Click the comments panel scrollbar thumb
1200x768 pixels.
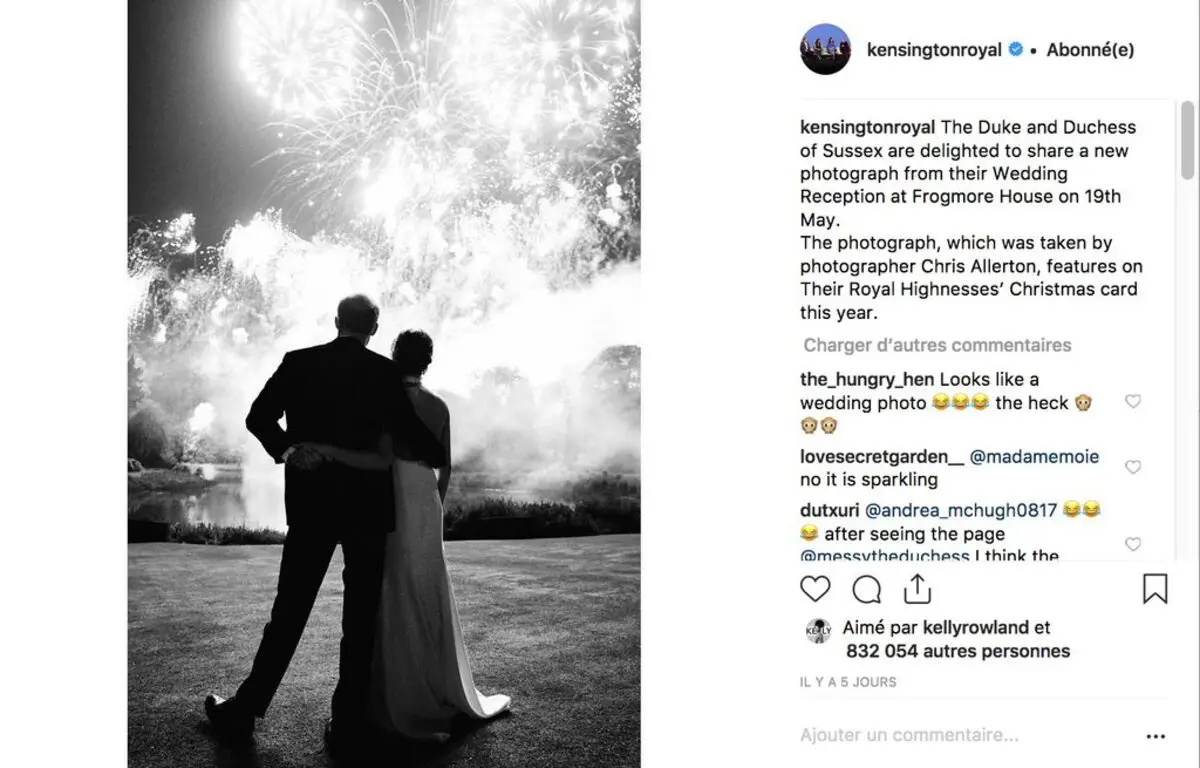point(1187,140)
